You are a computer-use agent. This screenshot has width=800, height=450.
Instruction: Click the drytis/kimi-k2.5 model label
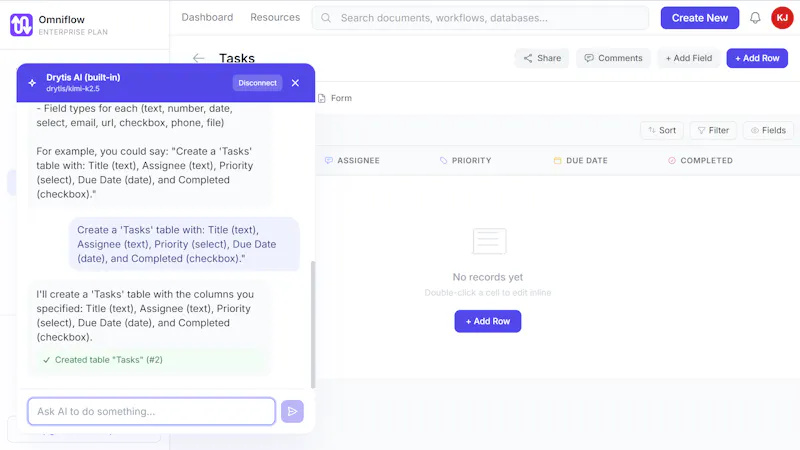tap(73, 88)
